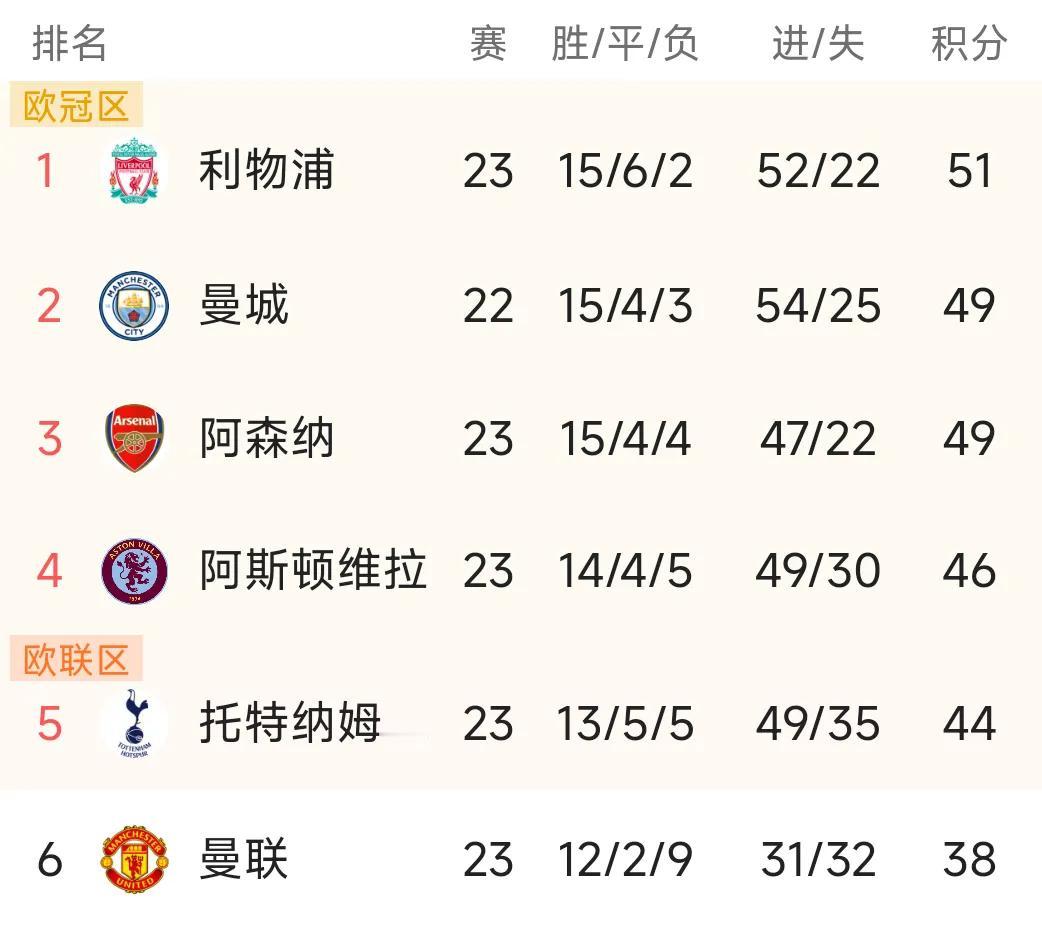
Task: Click Manchester United's 31/32 goals value
Action: 818,859
